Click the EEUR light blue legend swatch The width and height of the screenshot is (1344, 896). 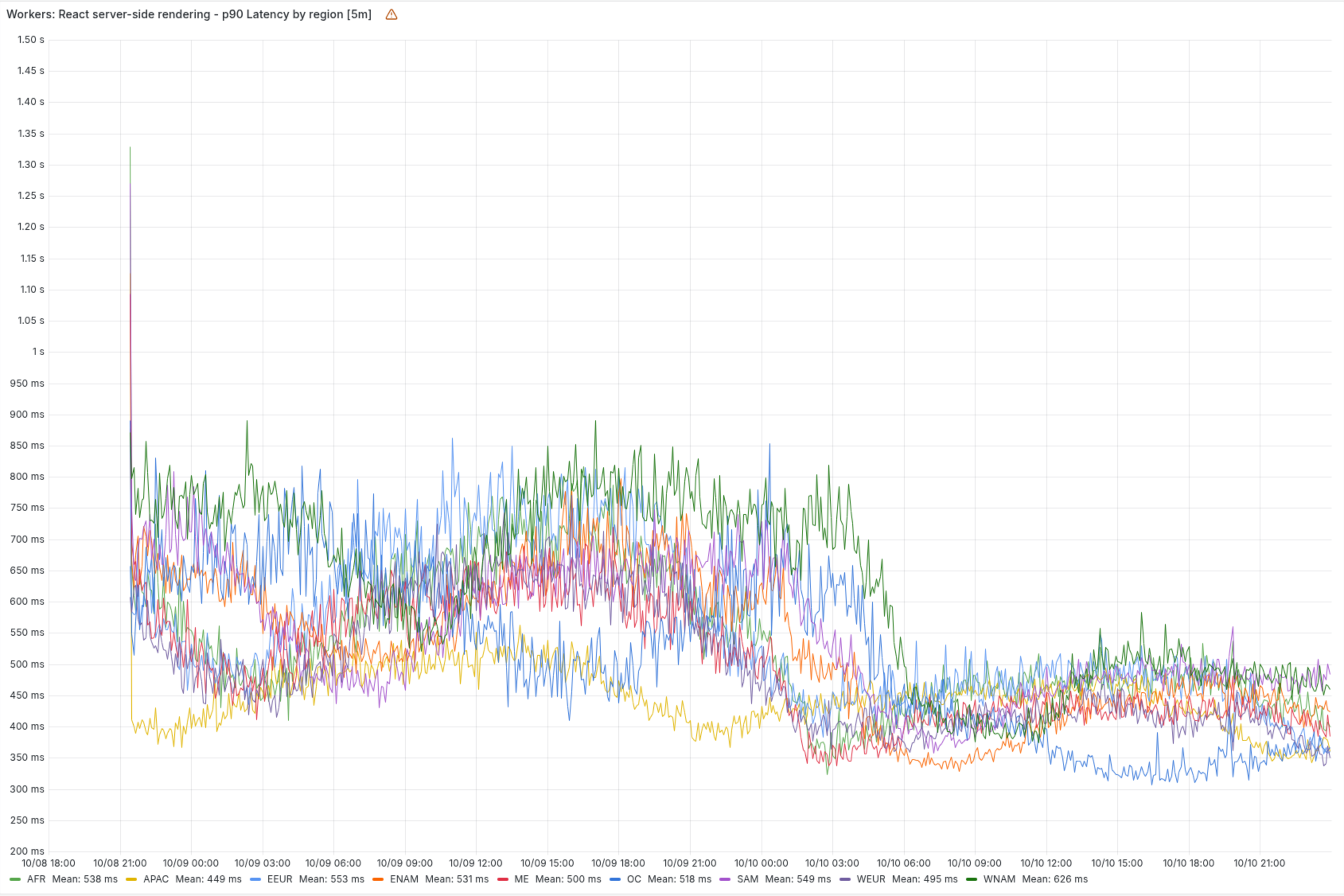(255, 879)
